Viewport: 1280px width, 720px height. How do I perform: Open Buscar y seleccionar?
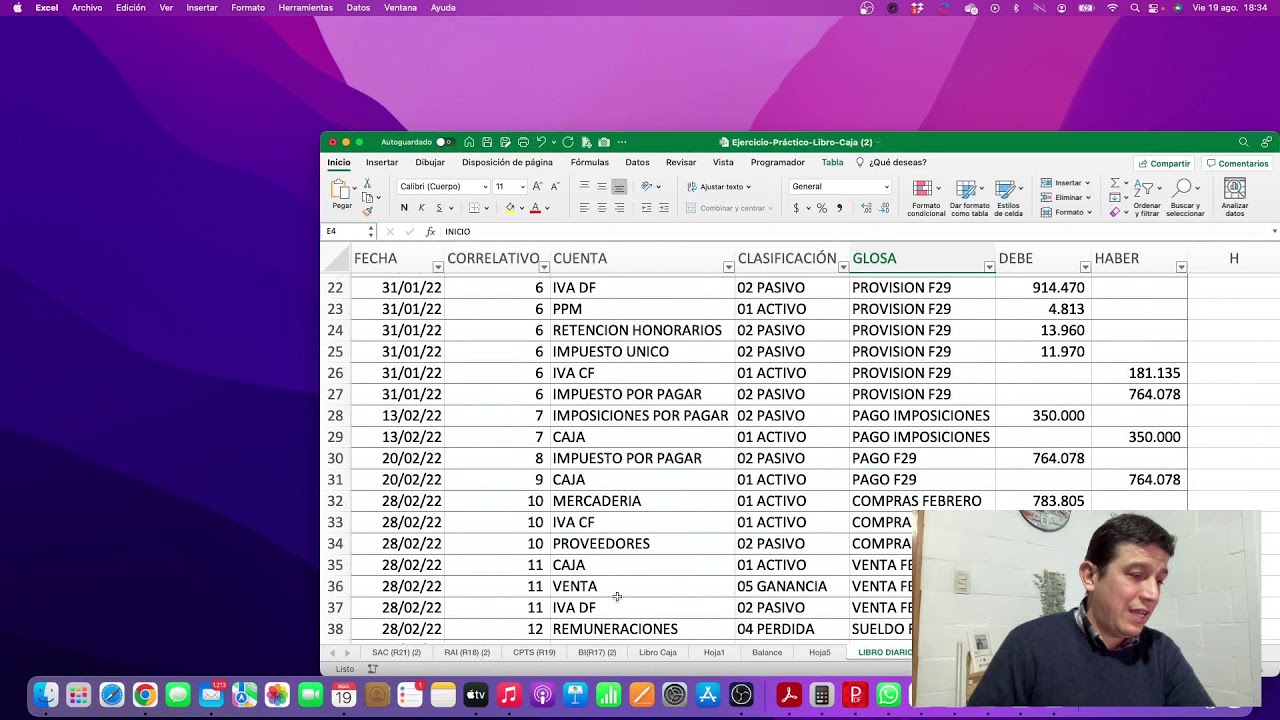coord(1185,198)
